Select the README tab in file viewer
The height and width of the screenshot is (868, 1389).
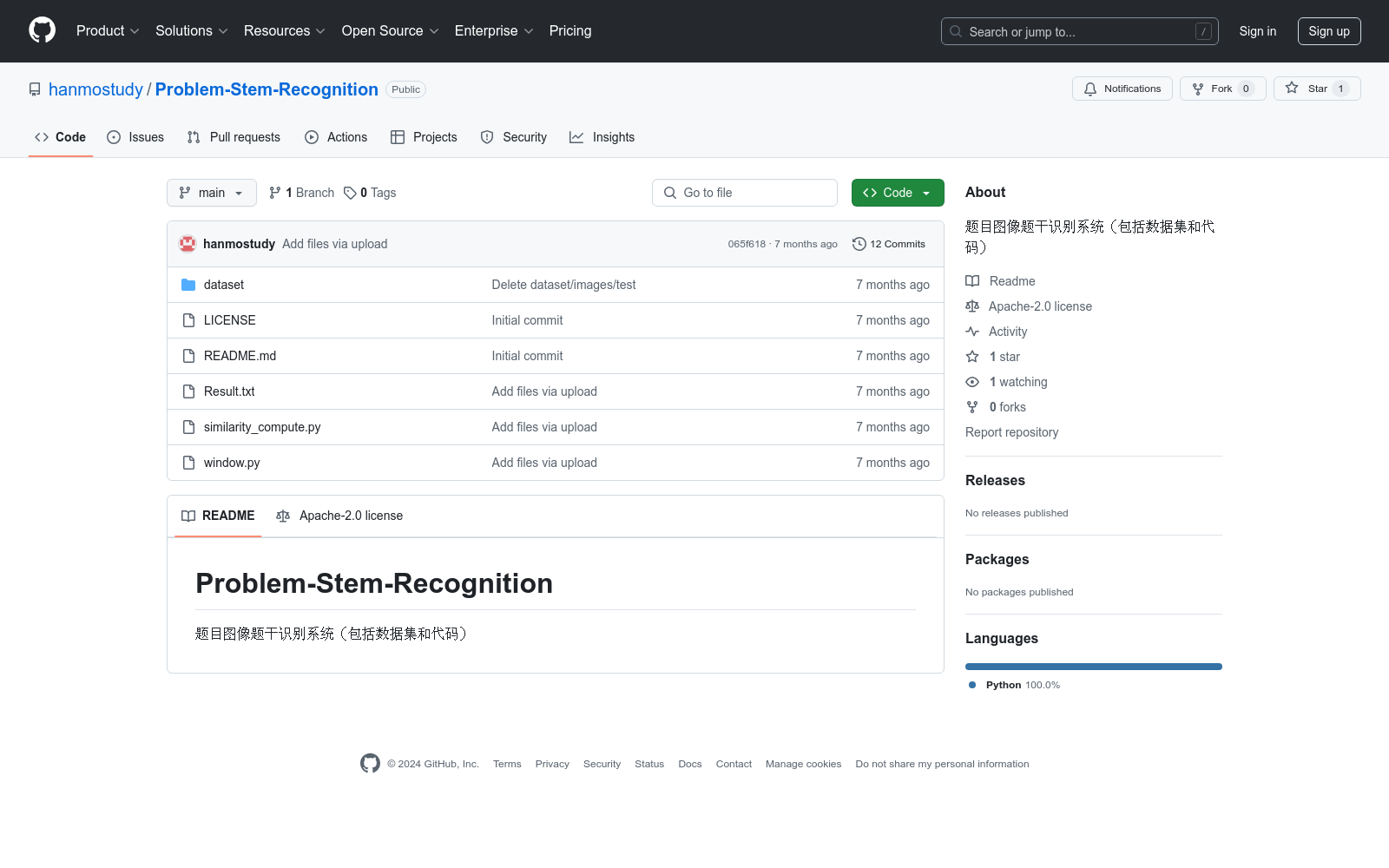click(218, 516)
